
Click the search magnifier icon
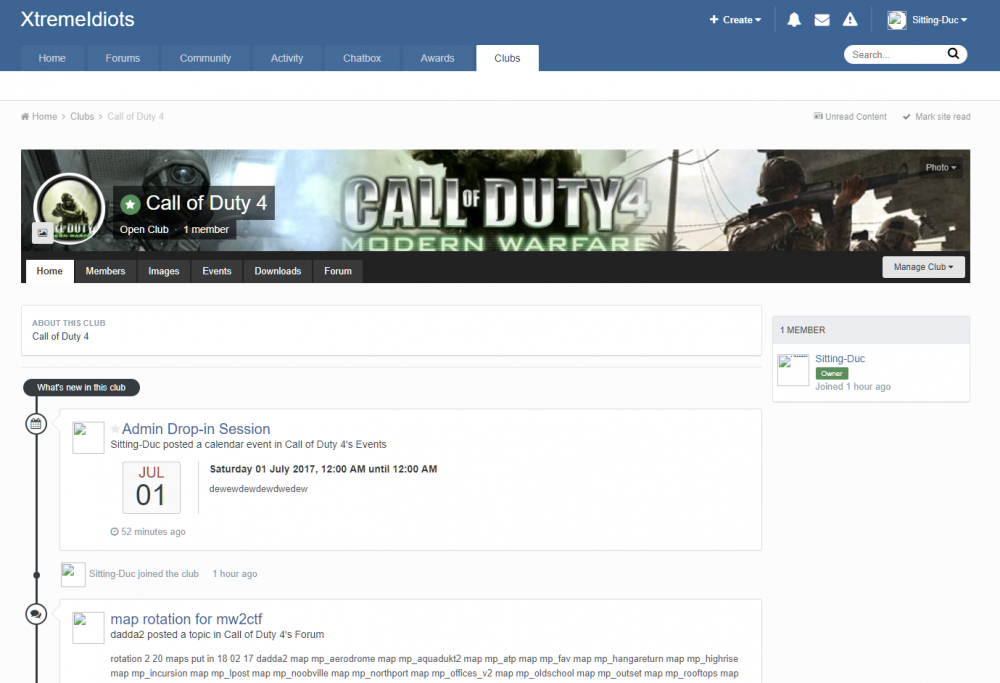point(953,54)
